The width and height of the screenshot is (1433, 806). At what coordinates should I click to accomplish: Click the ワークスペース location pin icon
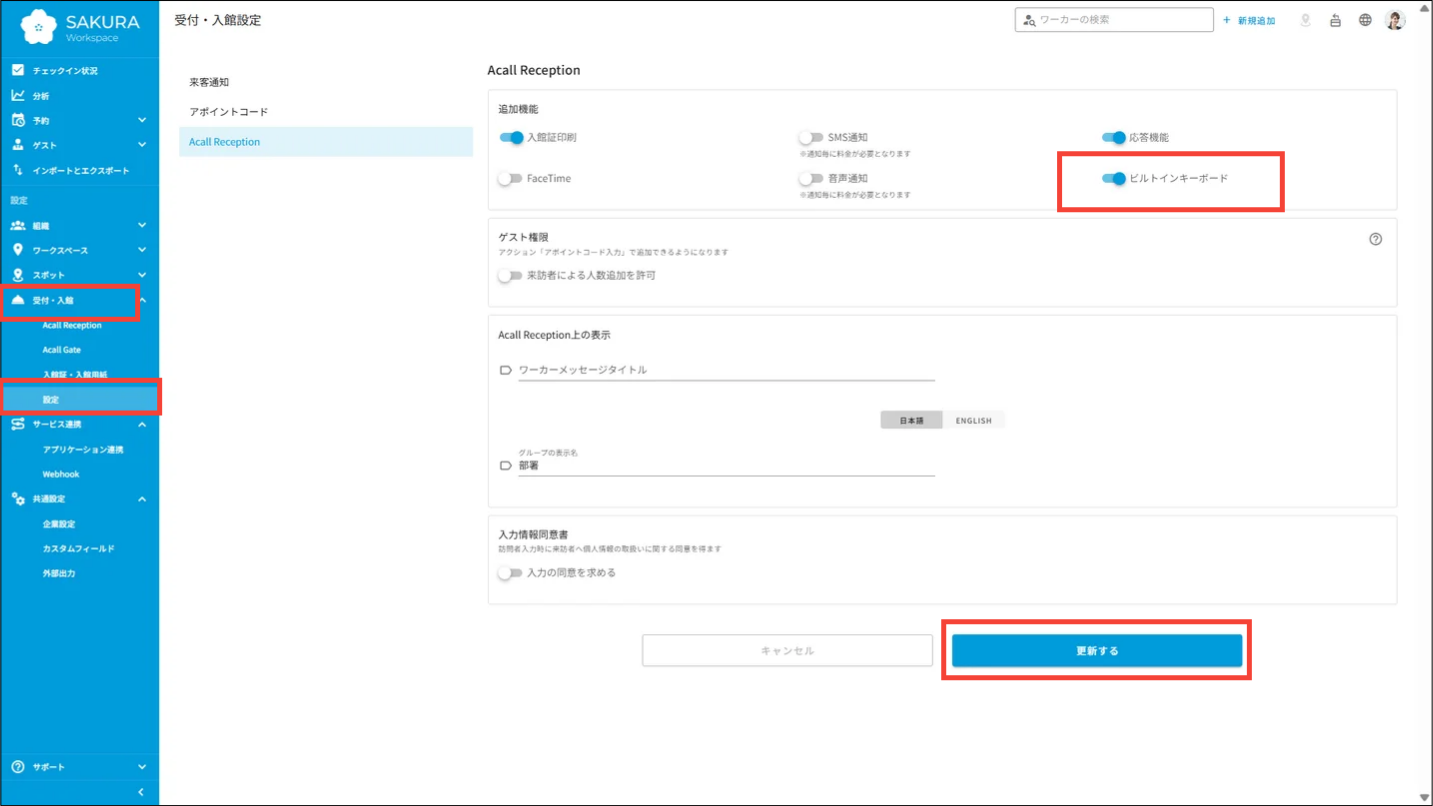pyautogui.click(x=18, y=250)
